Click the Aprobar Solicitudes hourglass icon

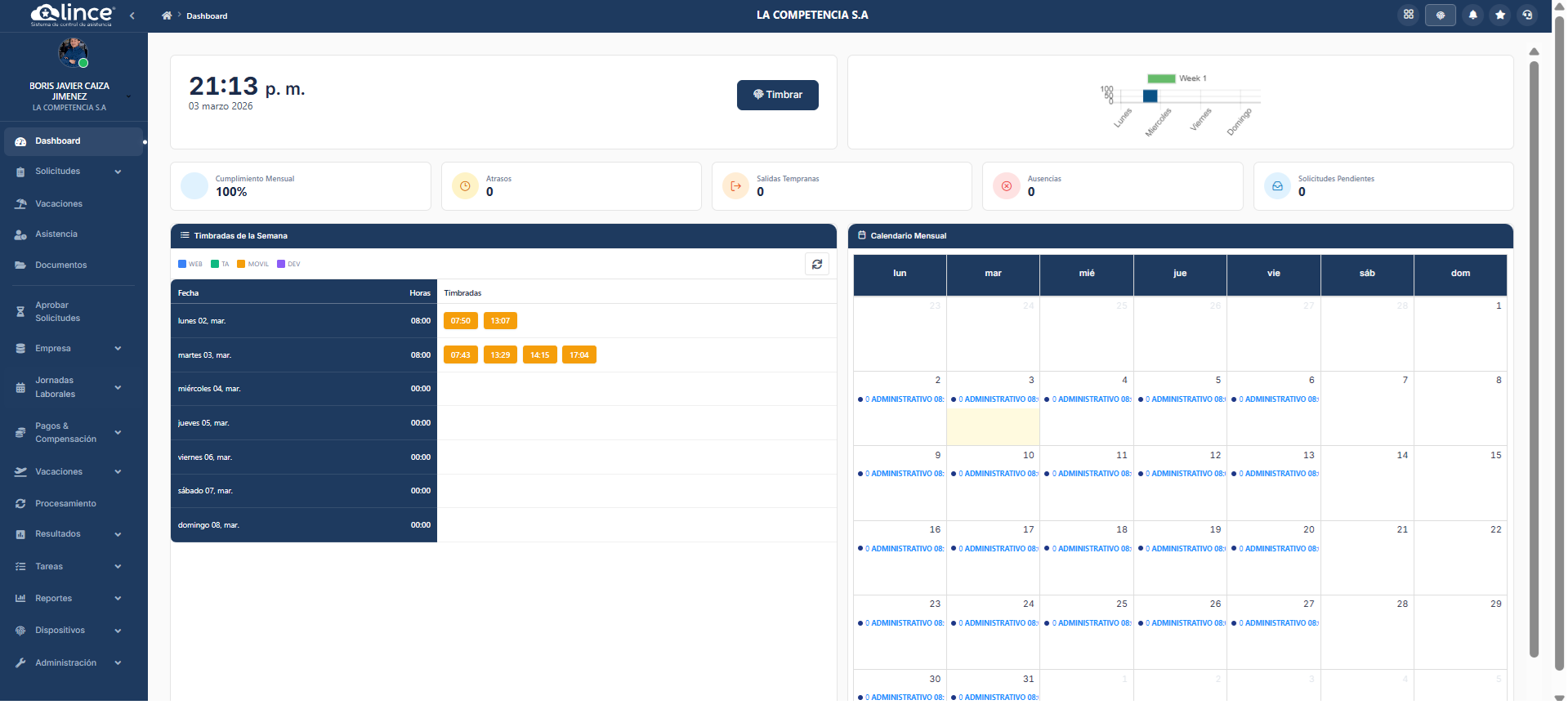[20, 312]
